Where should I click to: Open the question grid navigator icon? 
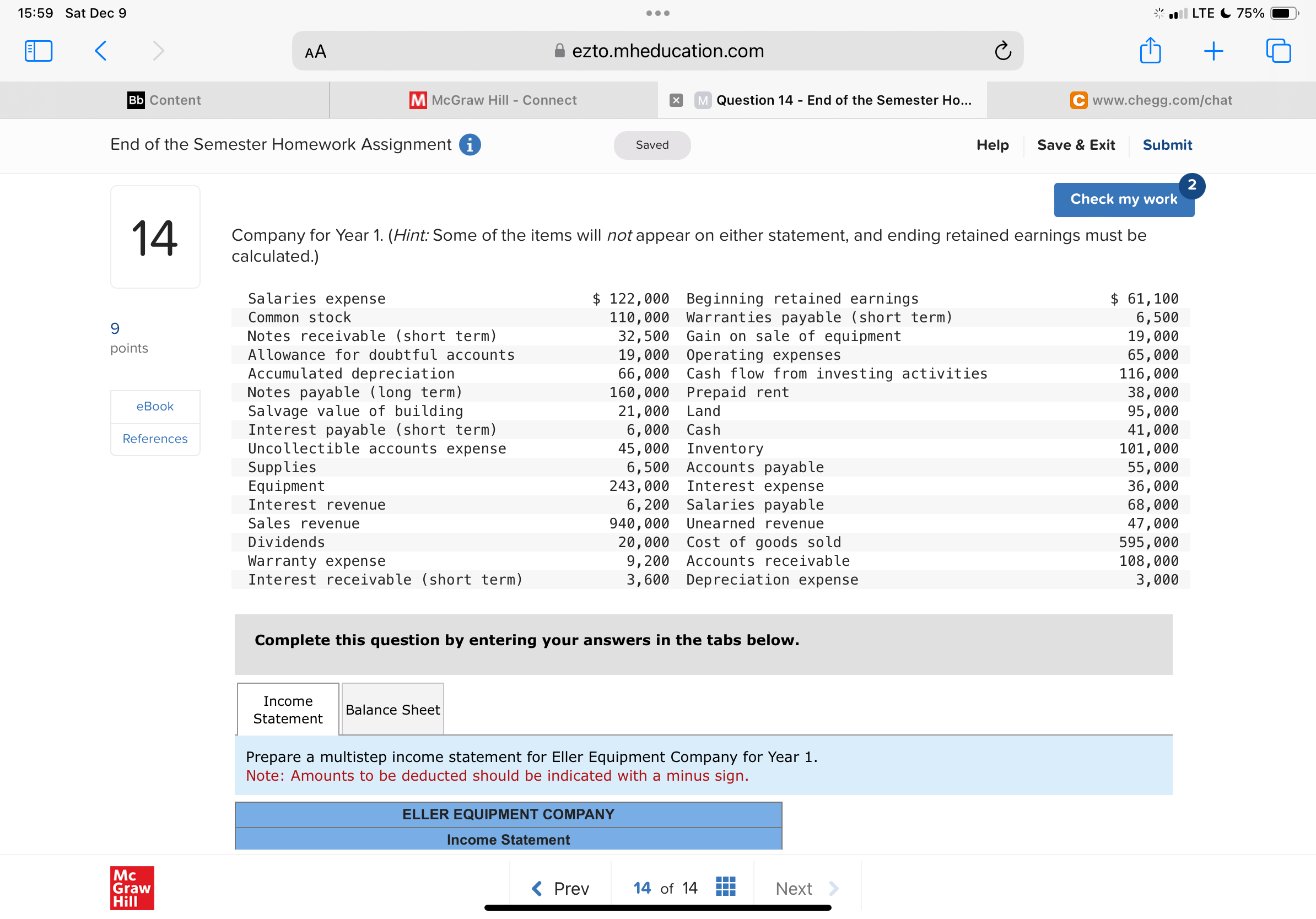coord(725,887)
